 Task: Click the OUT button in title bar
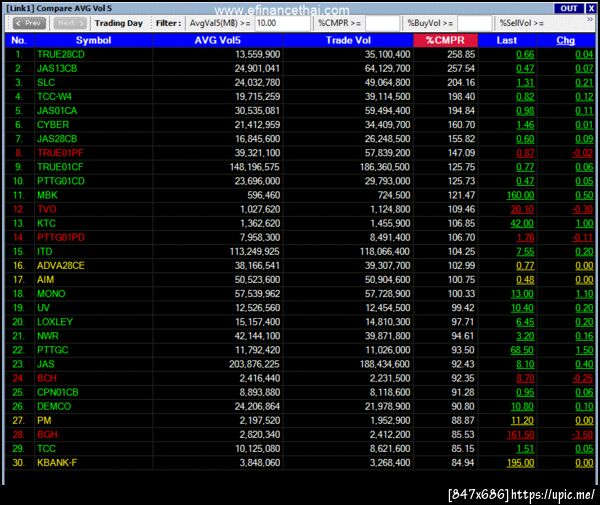[x=568, y=8]
